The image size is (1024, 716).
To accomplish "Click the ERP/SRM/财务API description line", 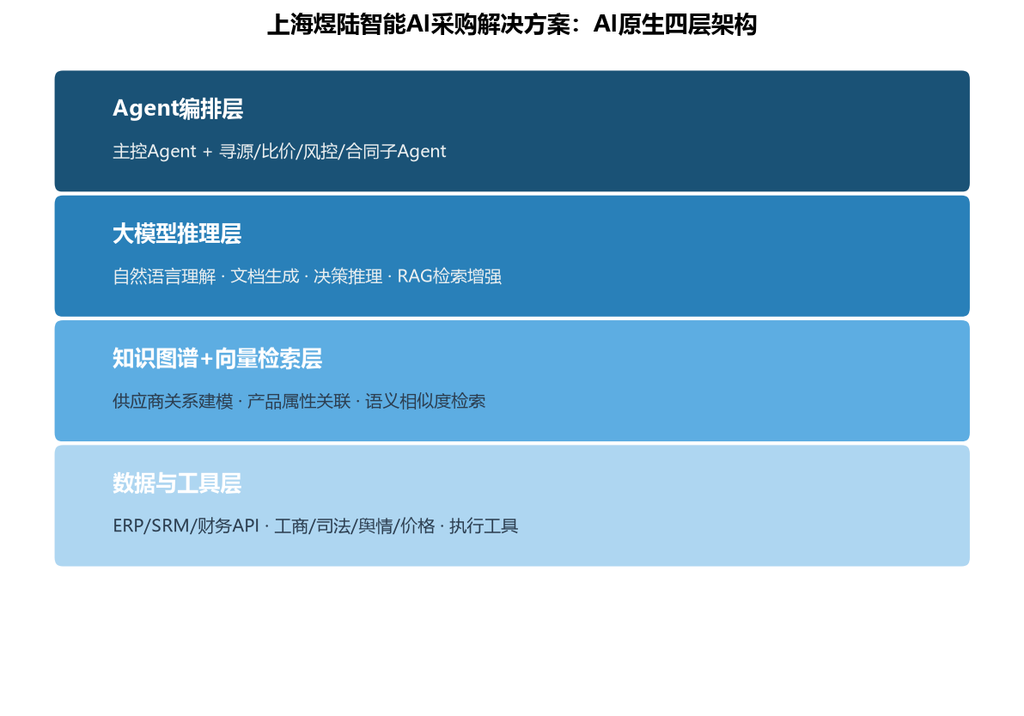I will pyautogui.click(x=315, y=526).
